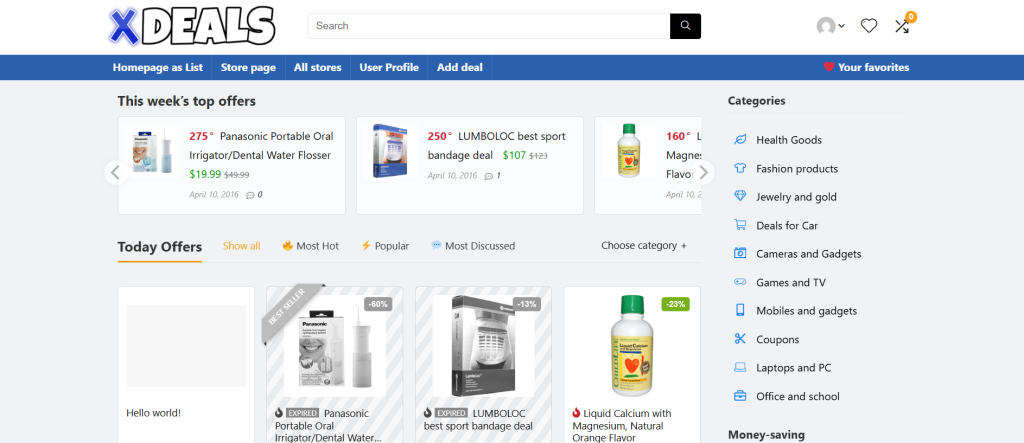Expand the Choose category dropdown
The height and width of the screenshot is (443, 1024).
pyautogui.click(x=644, y=246)
